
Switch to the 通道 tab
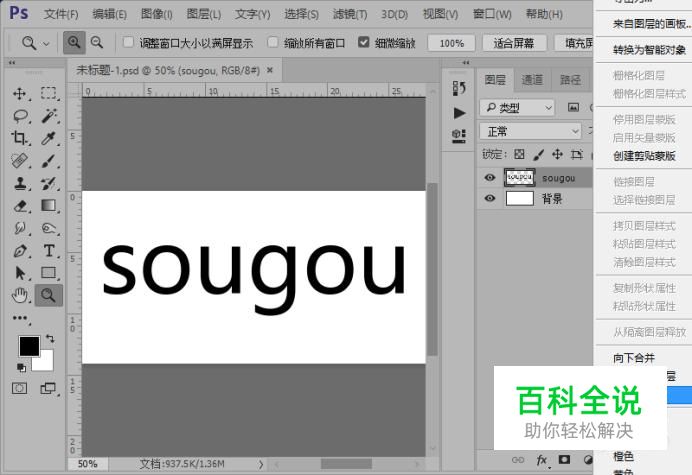coord(532,80)
